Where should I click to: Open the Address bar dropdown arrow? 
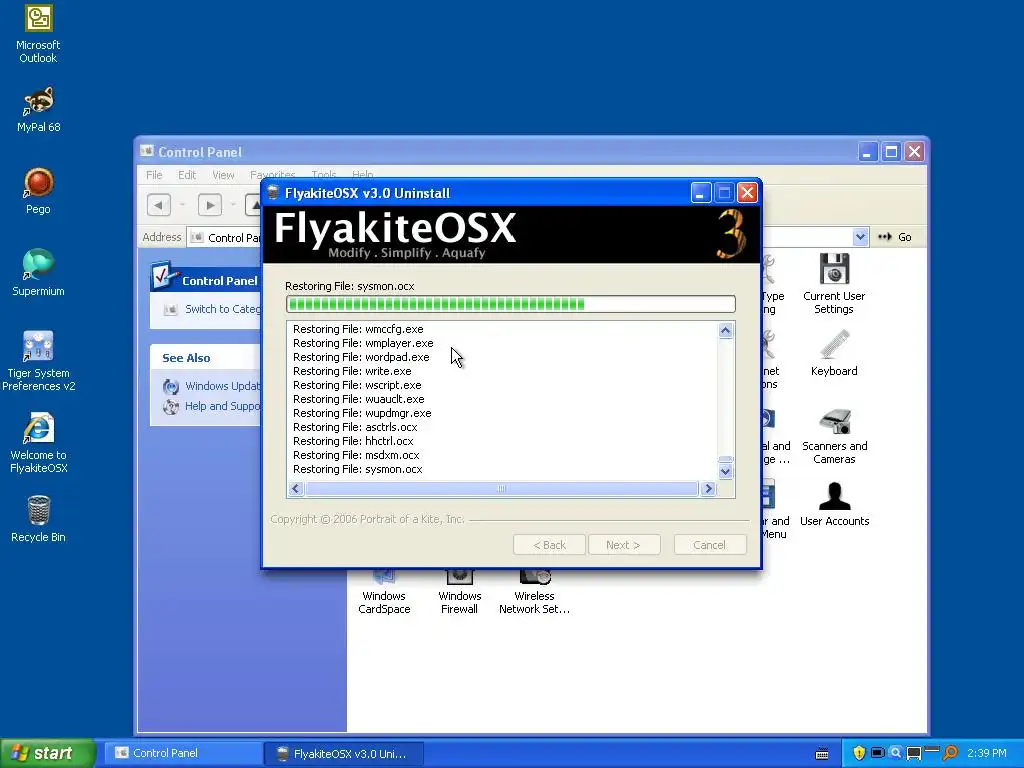click(x=860, y=237)
